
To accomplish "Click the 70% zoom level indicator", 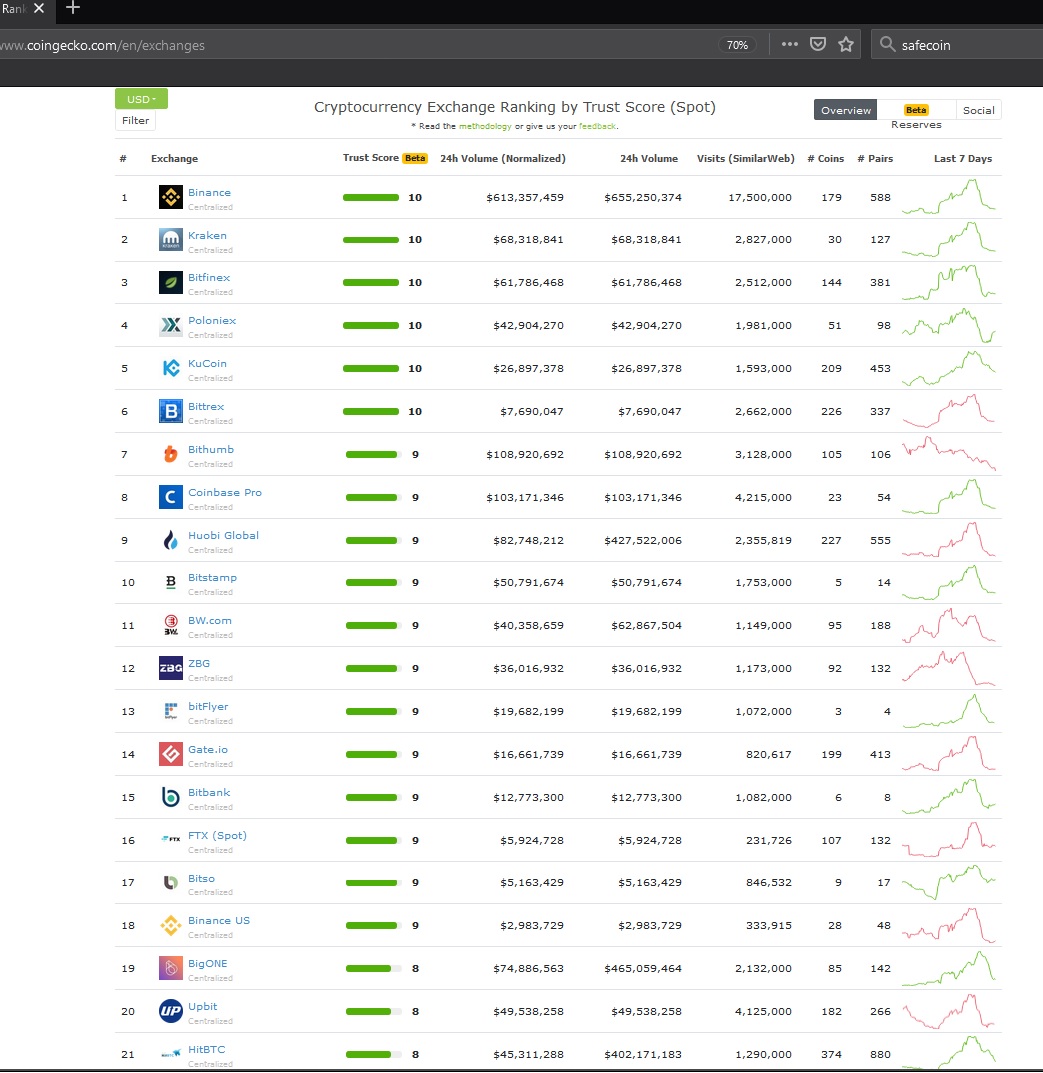I will (737, 45).
